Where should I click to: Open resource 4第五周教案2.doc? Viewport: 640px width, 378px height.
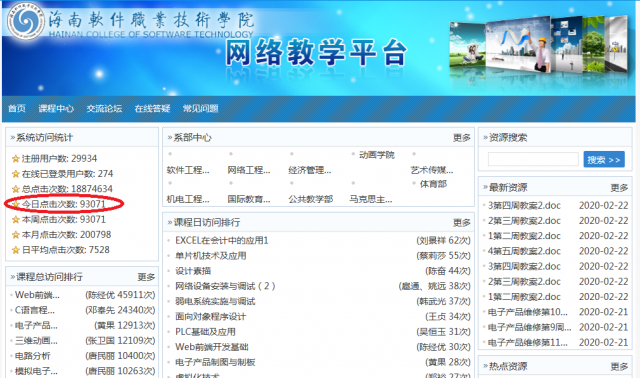tap(524, 251)
